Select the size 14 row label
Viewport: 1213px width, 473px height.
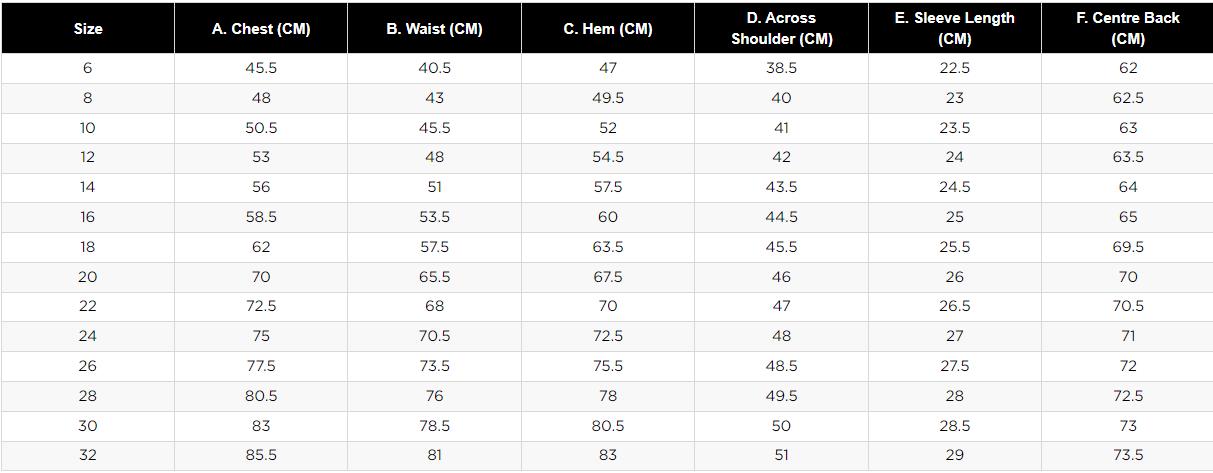click(x=88, y=187)
